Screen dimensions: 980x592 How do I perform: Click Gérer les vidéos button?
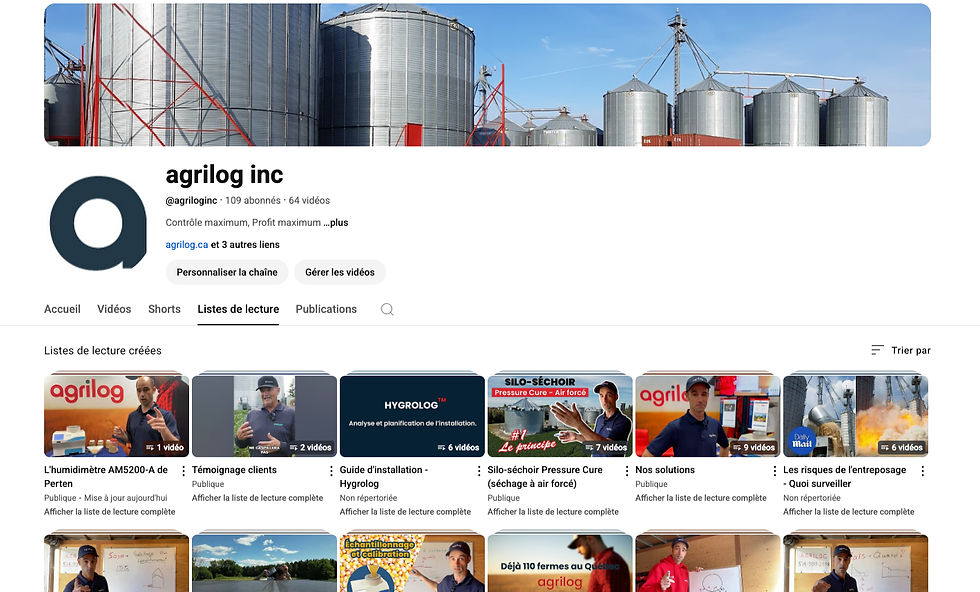[x=340, y=272]
